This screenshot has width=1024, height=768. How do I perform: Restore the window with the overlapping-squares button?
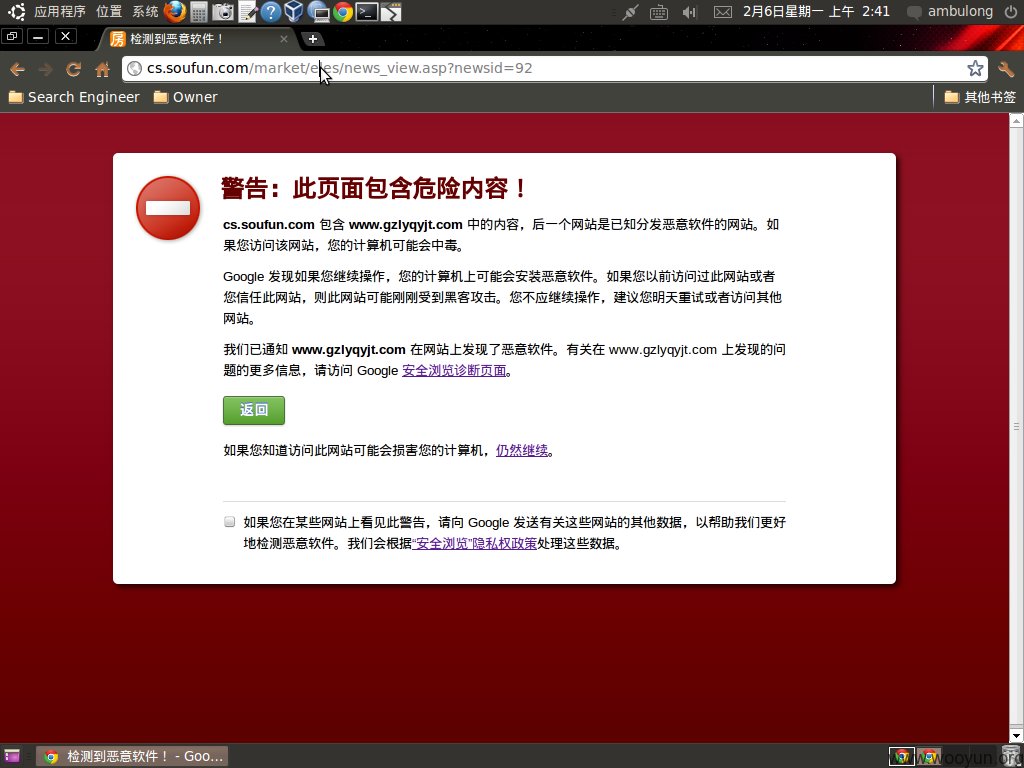pos(12,37)
